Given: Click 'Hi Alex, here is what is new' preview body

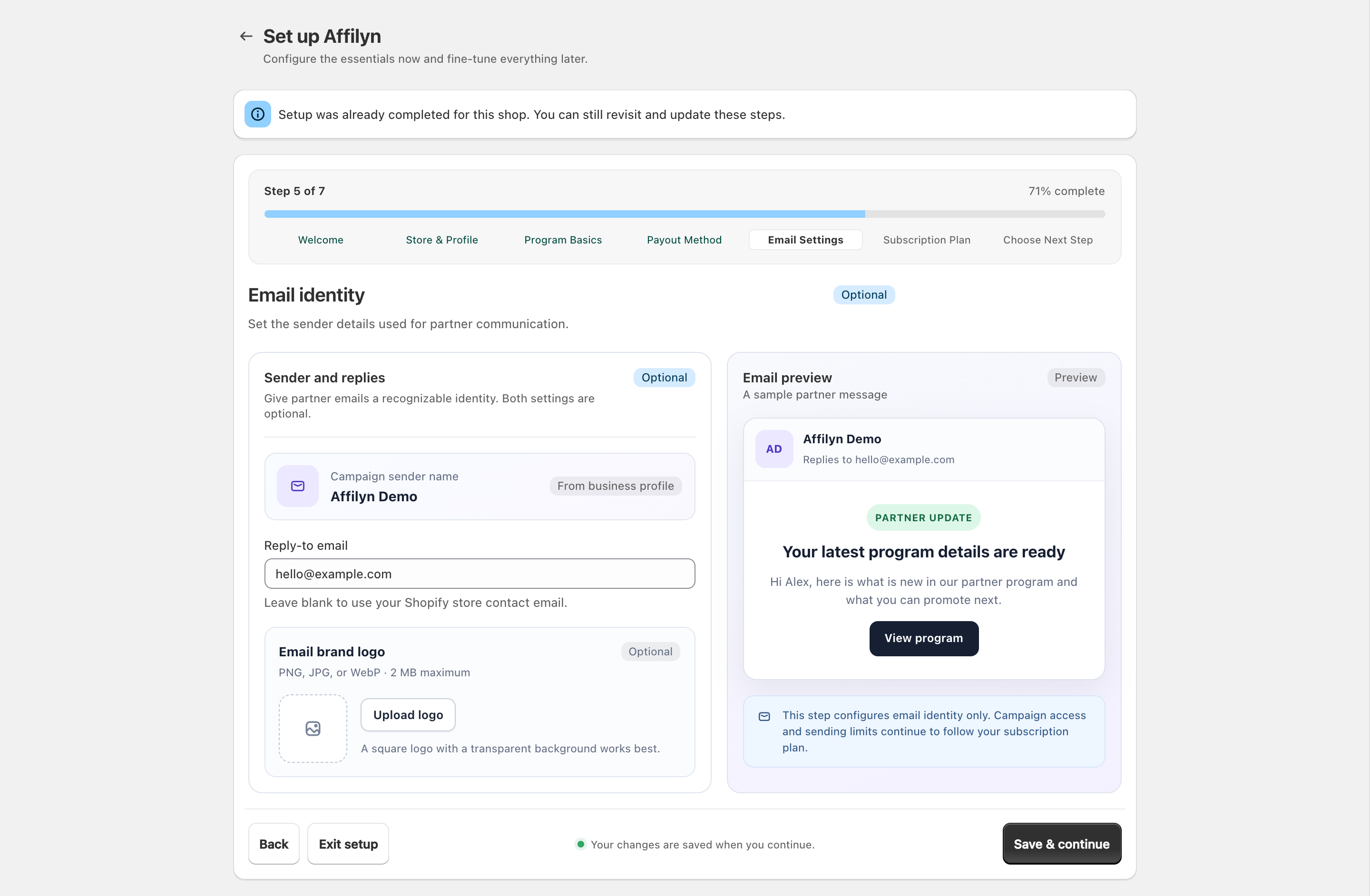Looking at the screenshot, I should tap(923, 591).
